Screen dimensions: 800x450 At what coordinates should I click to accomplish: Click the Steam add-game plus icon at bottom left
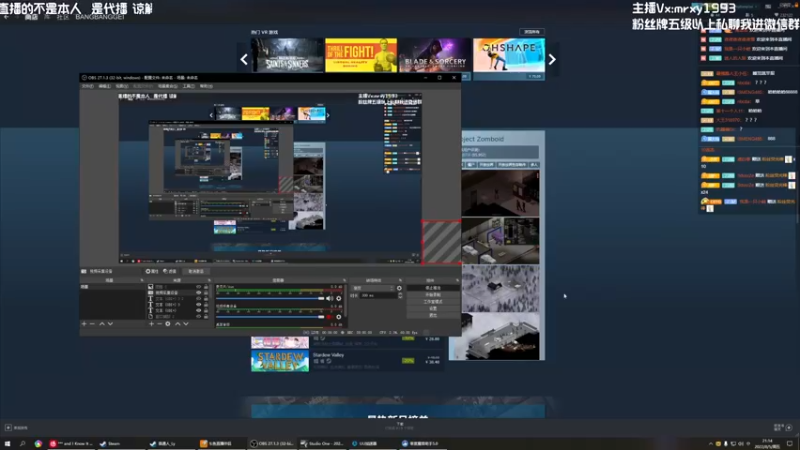[x=8, y=428]
